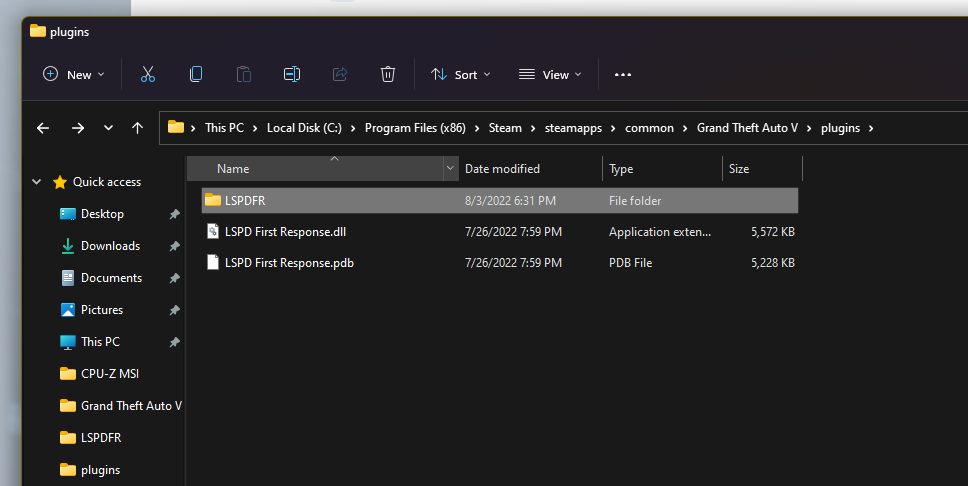Image resolution: width=968 pixels, height=486 pixels.
Task: Open CPU-Z MSI folder in sidebar
Action: [x=110, y=374]
